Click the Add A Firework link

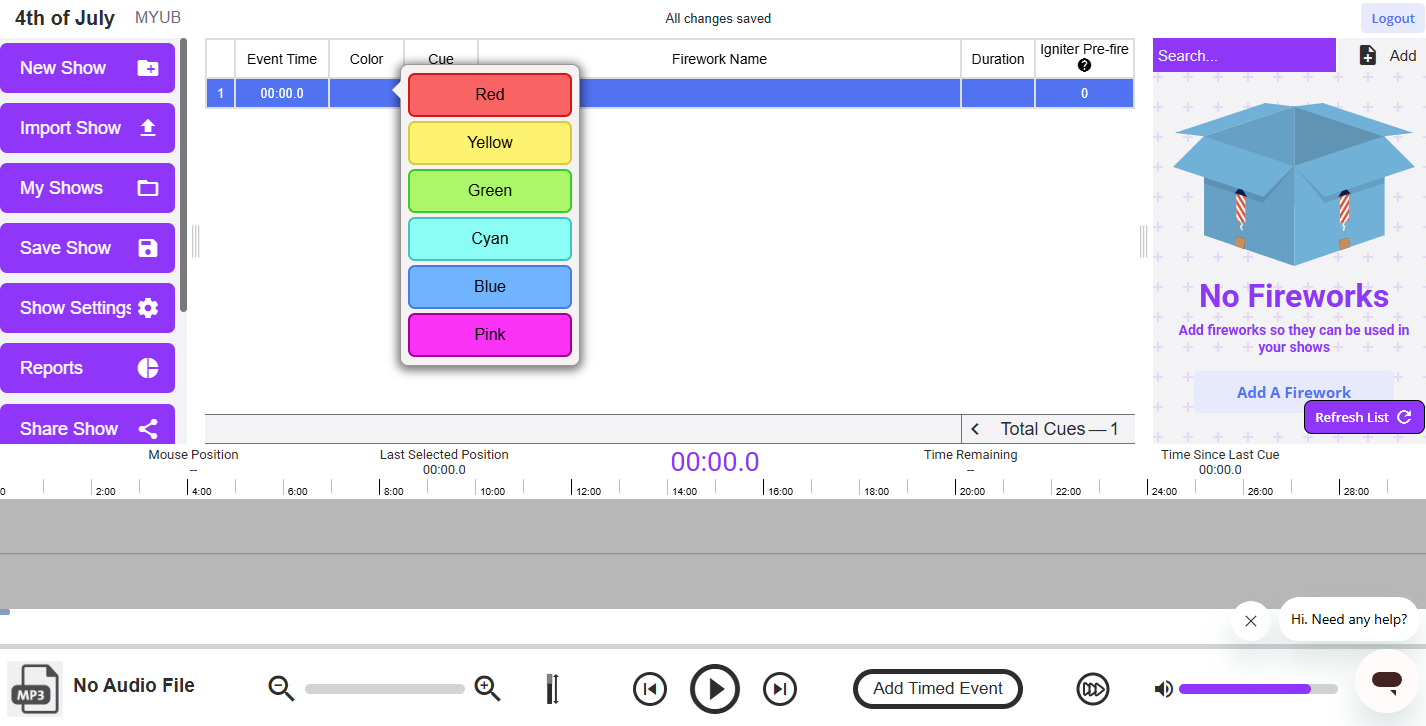pyautogui.click(x=1294, y=392)
